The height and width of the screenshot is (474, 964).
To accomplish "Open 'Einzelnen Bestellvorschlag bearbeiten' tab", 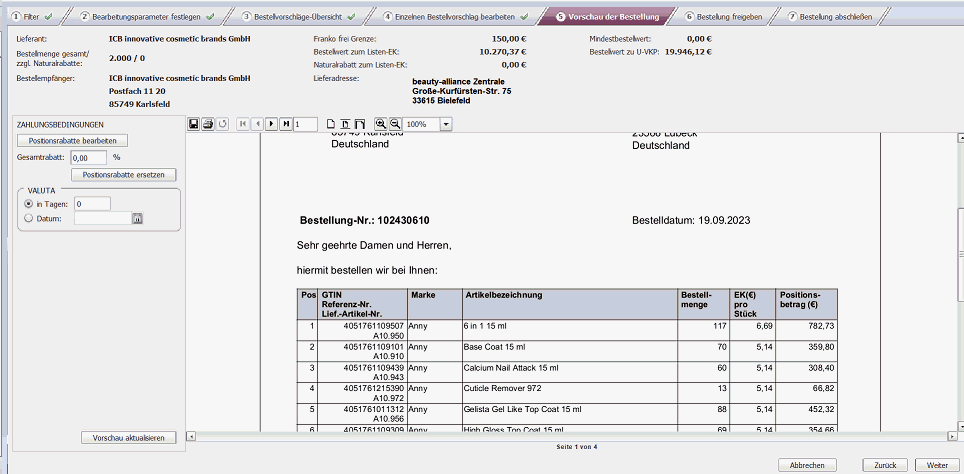I will point(457,17).
